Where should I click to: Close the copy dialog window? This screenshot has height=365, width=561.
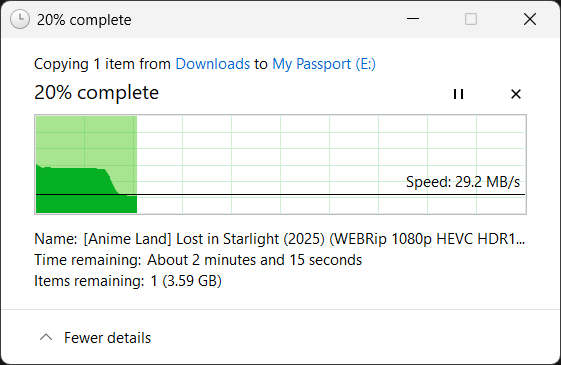(530, 19)
